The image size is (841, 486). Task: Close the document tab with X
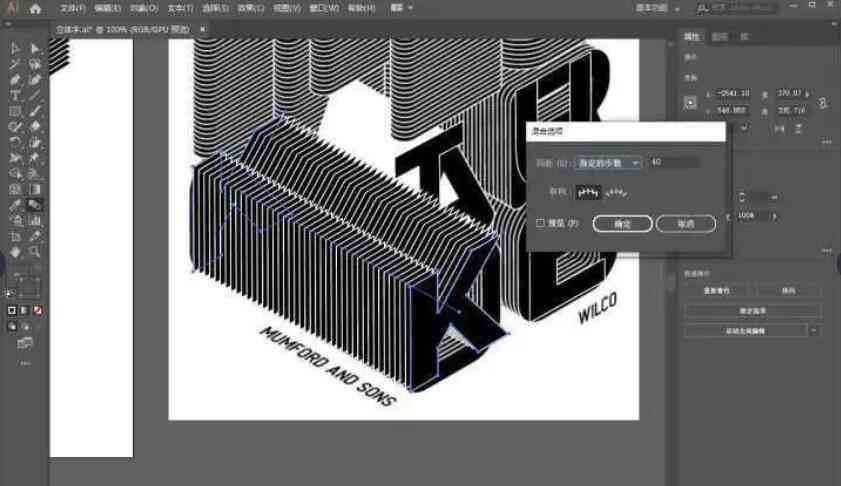(x=202, y=29)
